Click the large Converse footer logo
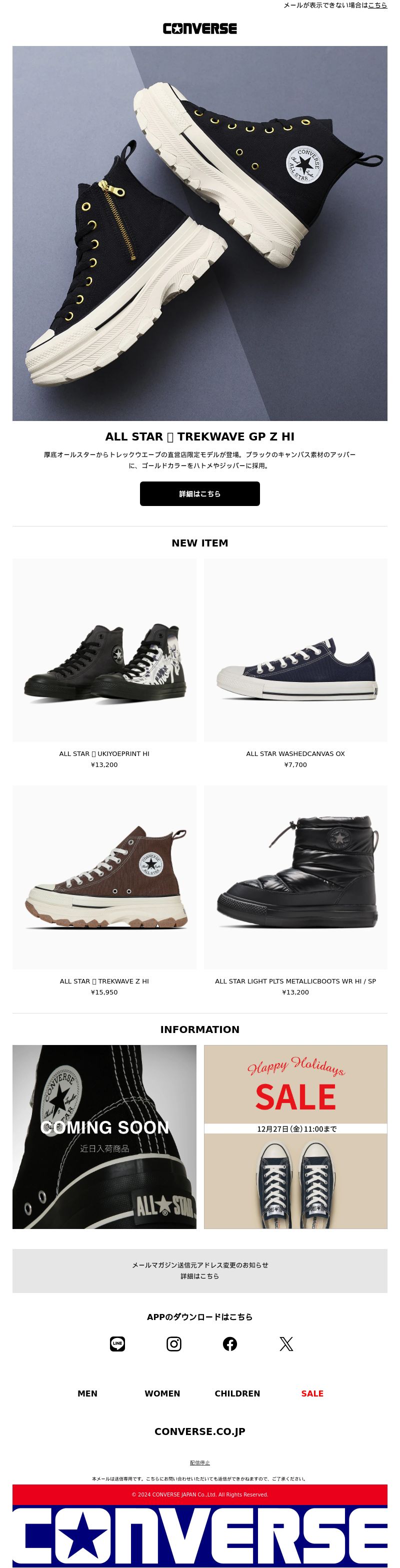The image size is (400, 1568). tap(199, 1537)
